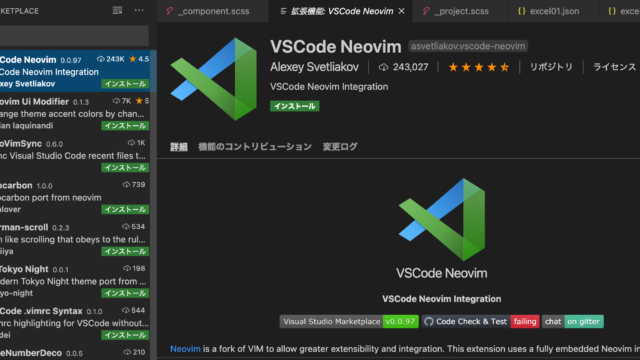Open the ライセンス license link

[x=614, y=67]
